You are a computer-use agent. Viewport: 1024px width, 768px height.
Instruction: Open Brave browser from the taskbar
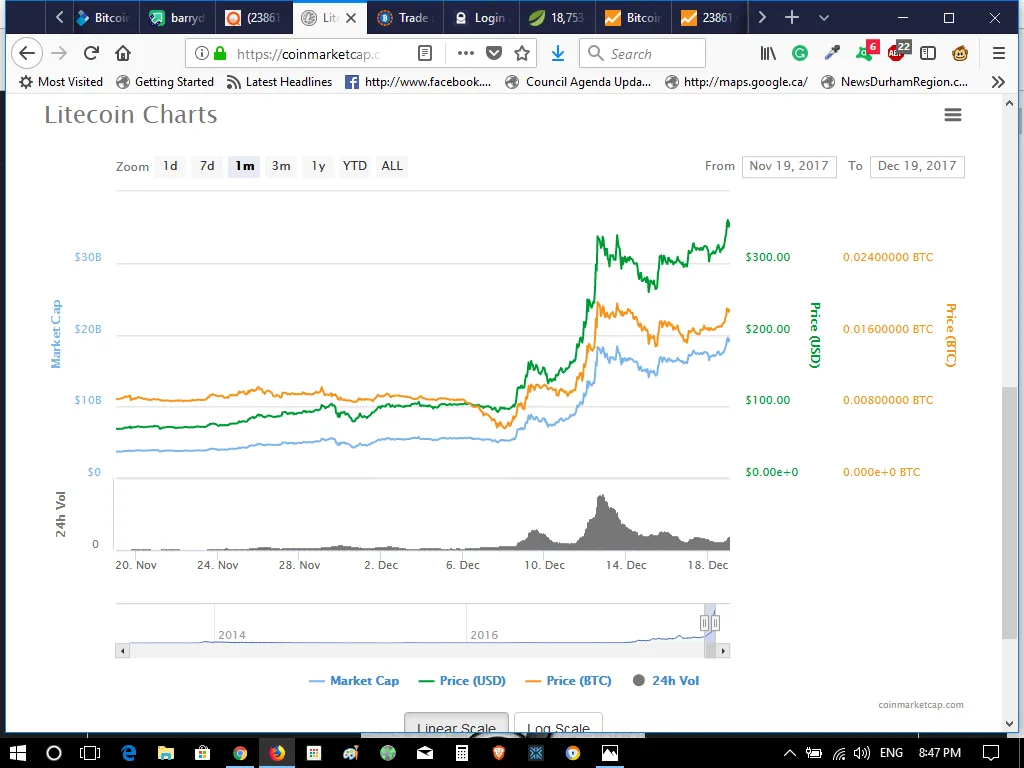pyautogui.click(x=499, y=753)
